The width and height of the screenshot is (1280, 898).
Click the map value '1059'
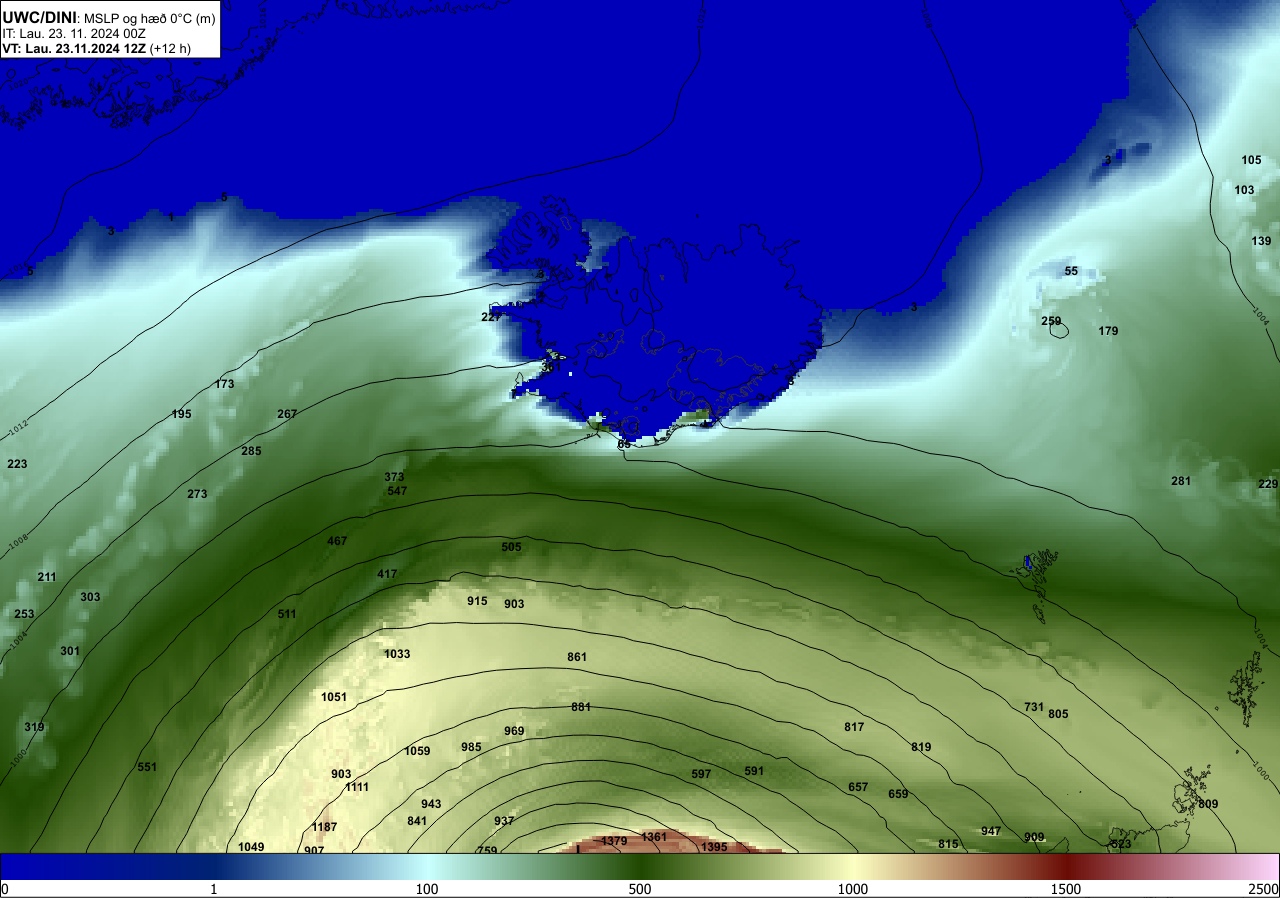coord(417,751)
